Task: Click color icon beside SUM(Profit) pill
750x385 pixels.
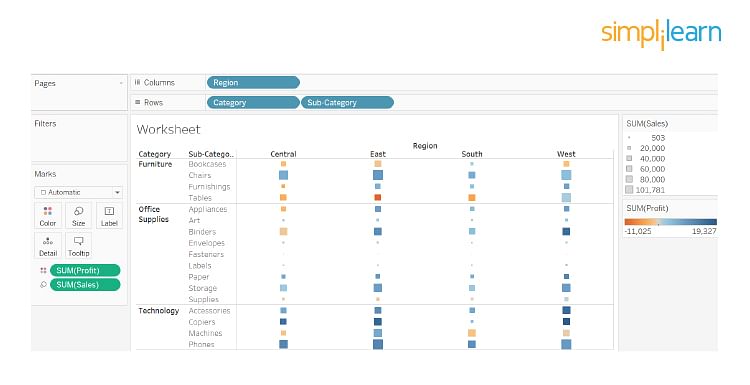Action: click(x=43, y=271)
